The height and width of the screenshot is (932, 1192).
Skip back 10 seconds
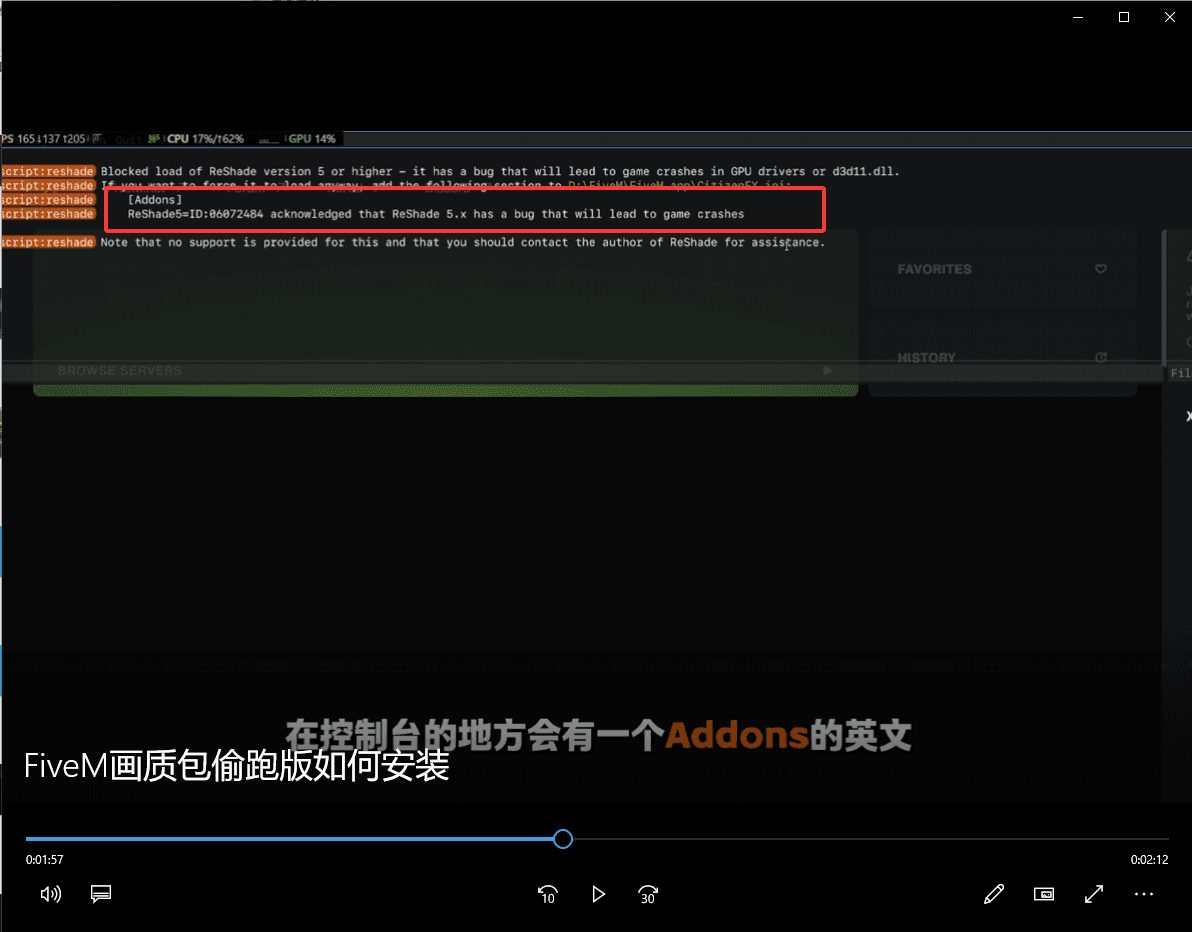tap(547, 895)
